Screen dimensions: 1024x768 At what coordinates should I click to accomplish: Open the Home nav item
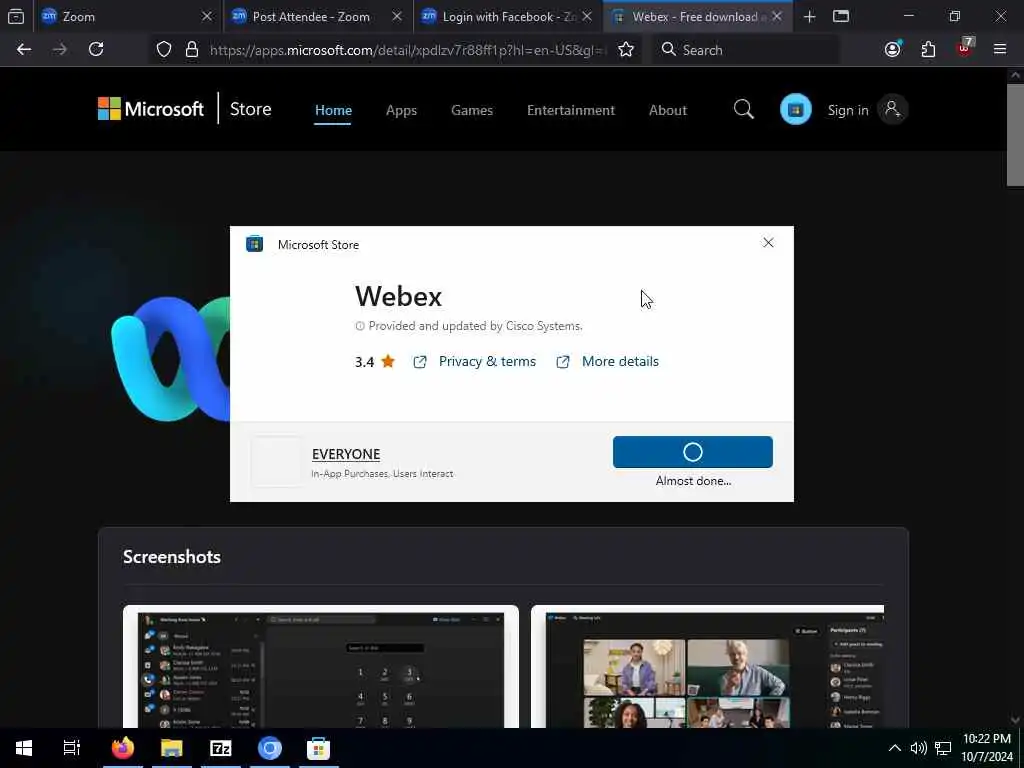(x=333, y=110)
